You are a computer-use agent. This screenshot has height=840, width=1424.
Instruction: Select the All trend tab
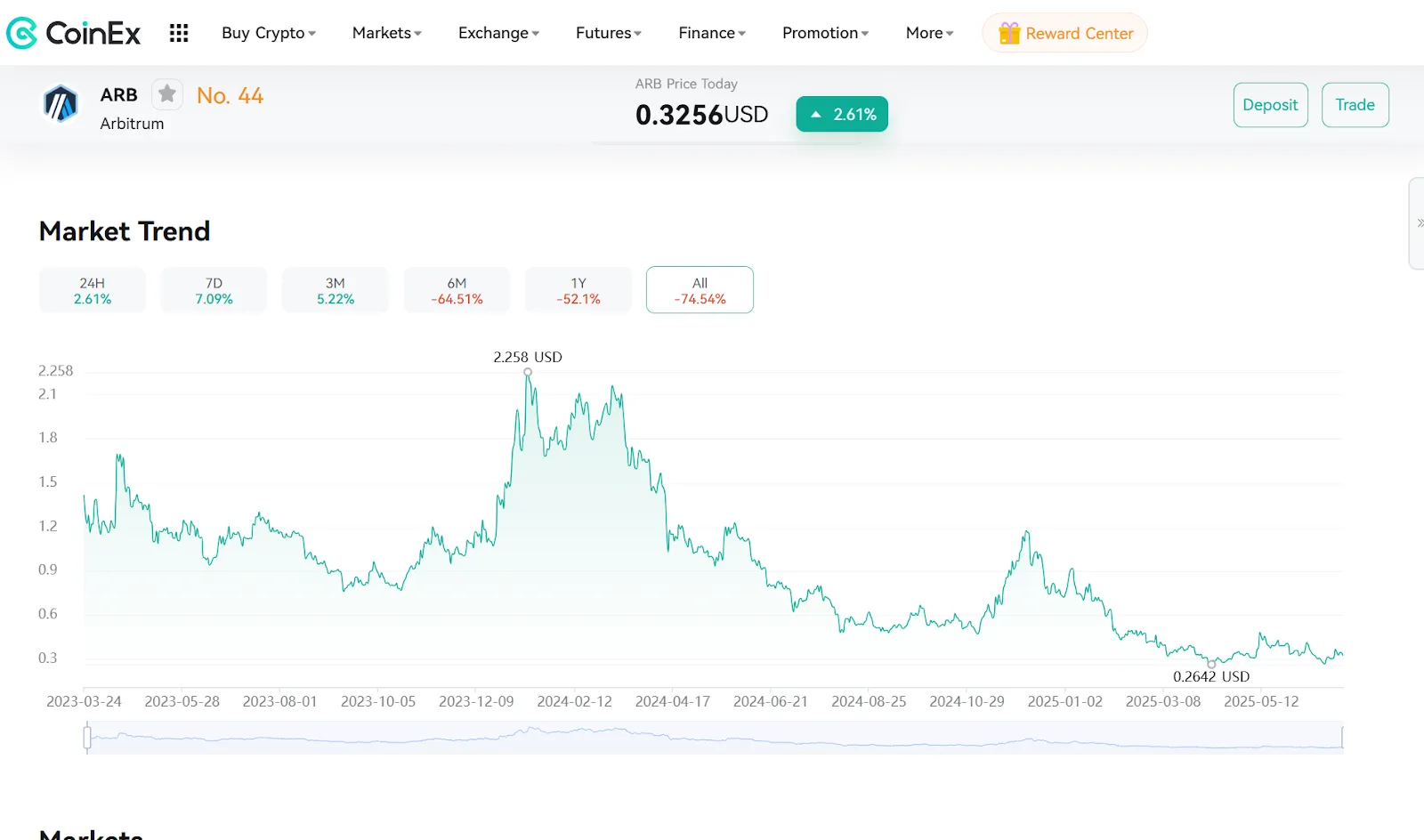700,290
